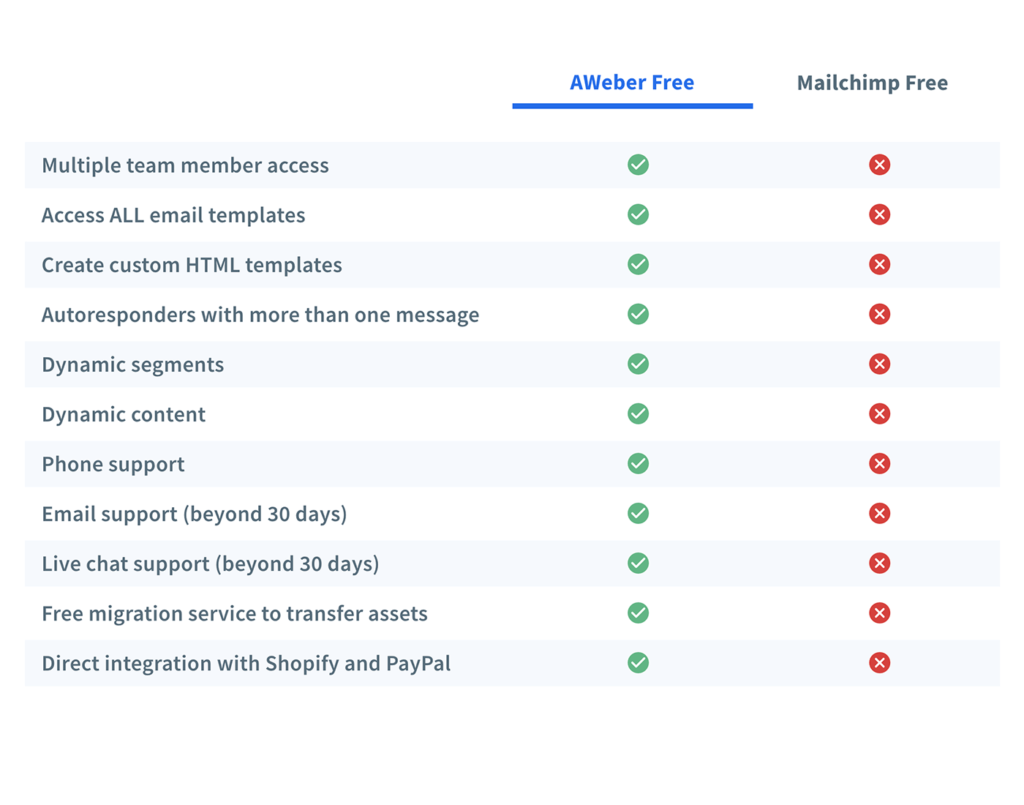Select the AWeber Free tab
This screenshot has width=1024, height=805.
(x=632, y=83)
